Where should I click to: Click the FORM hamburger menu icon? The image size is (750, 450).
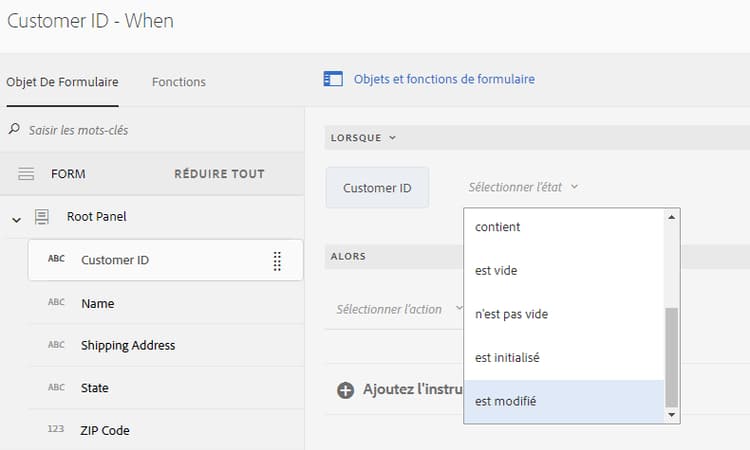27,174
